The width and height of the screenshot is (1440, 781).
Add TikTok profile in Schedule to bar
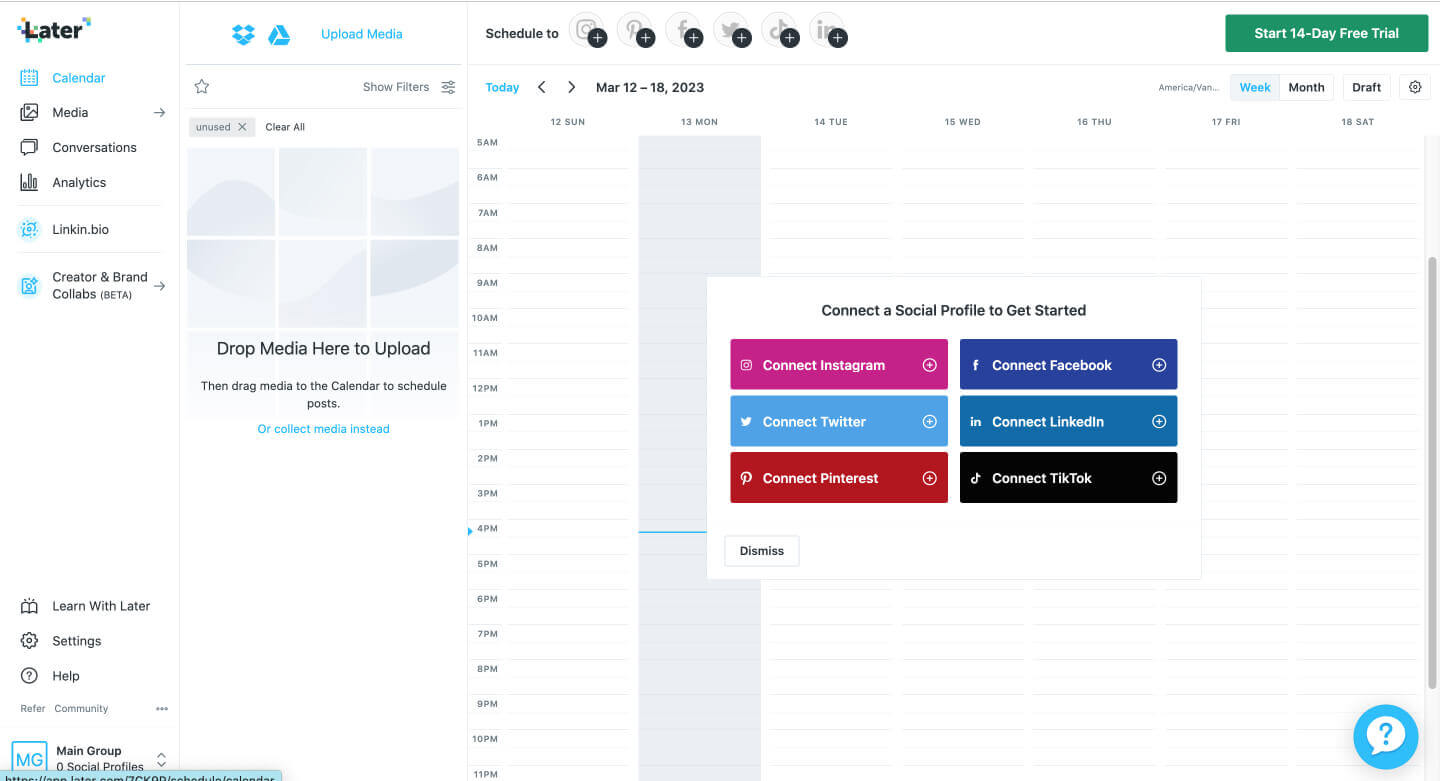(780, 32)
